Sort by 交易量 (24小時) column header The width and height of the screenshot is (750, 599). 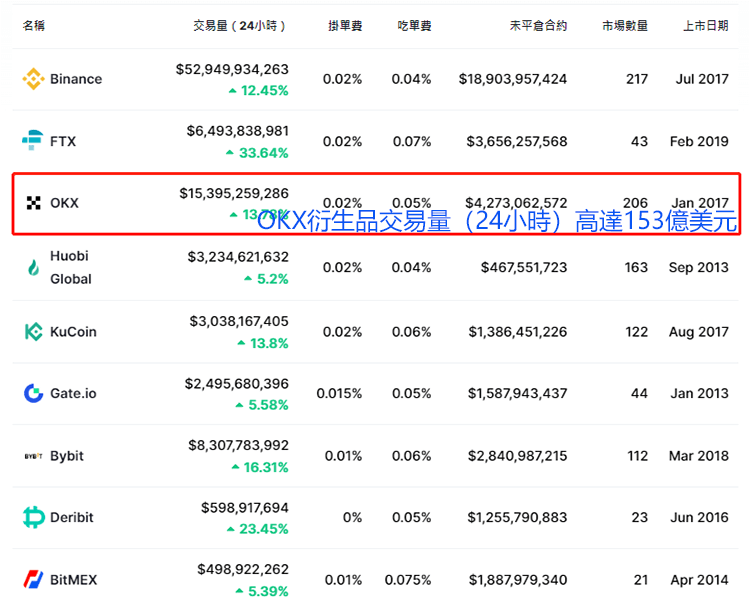coord(240,25)
